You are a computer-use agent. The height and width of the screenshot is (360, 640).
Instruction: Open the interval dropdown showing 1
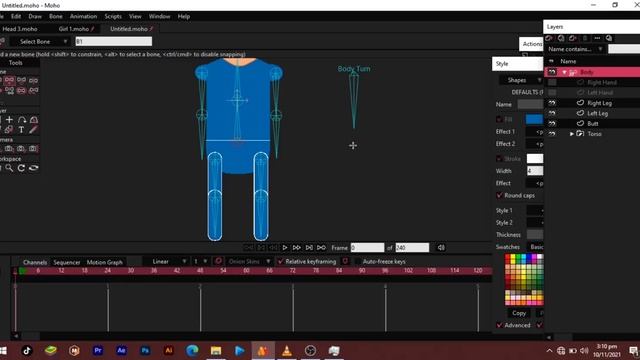tap(200, 261)
